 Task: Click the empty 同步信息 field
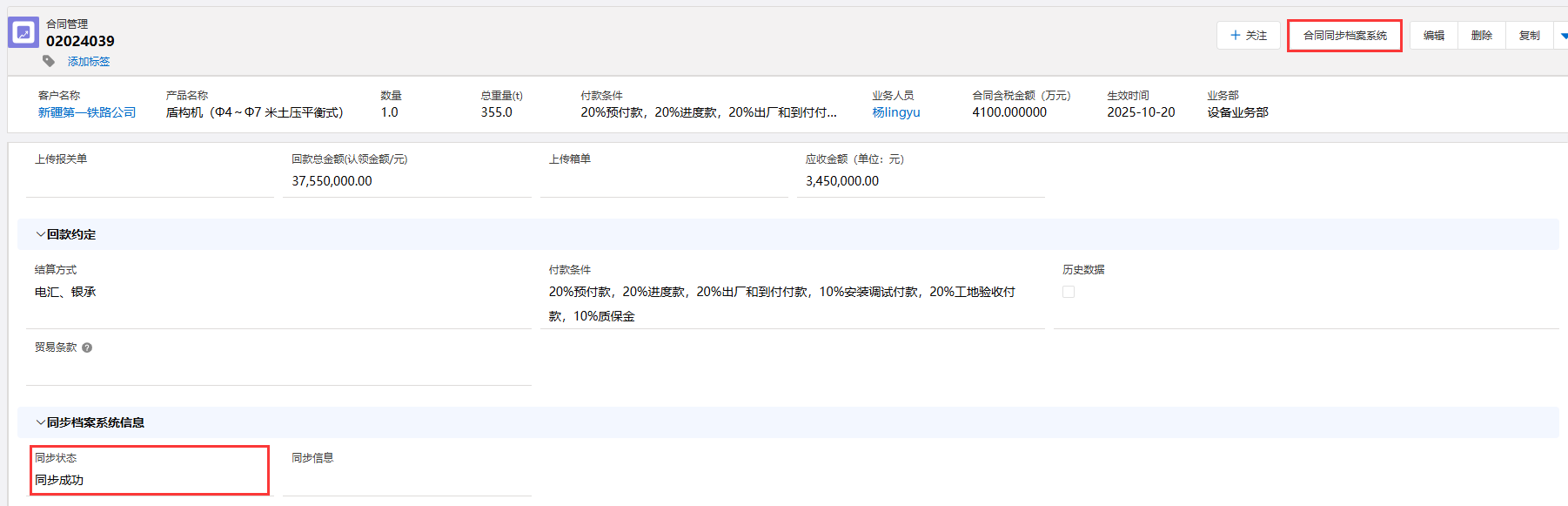pos(406,480)
